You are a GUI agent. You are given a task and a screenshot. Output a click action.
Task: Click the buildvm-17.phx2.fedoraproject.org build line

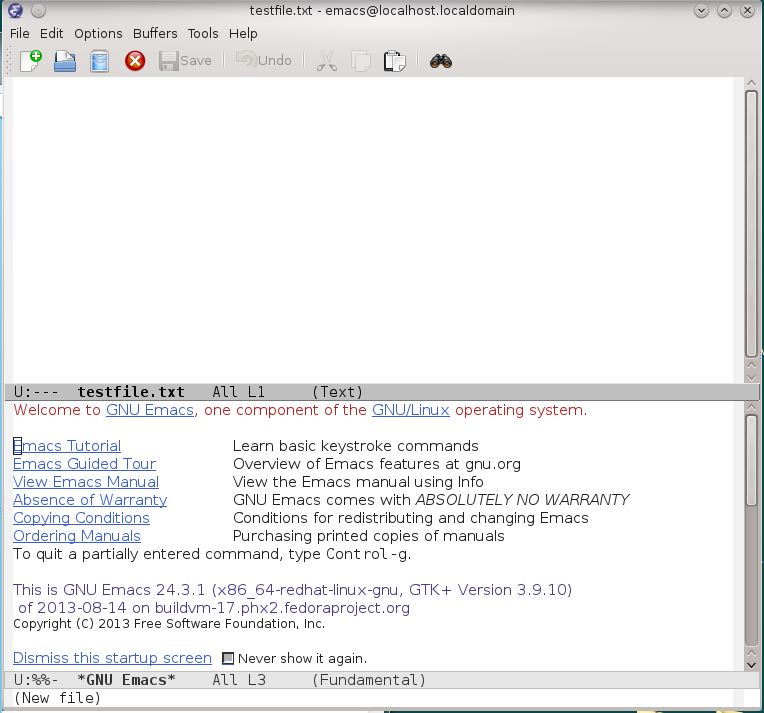[214, 608]
